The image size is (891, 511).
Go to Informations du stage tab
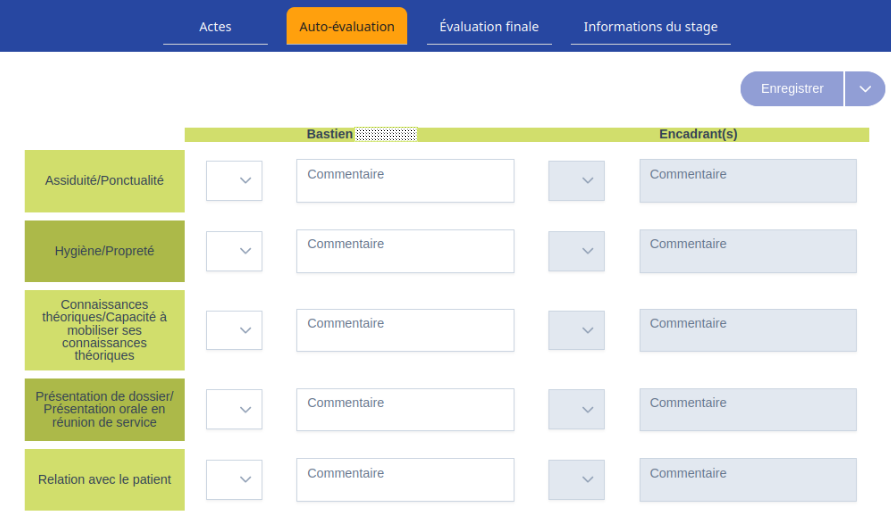point(650,27)
